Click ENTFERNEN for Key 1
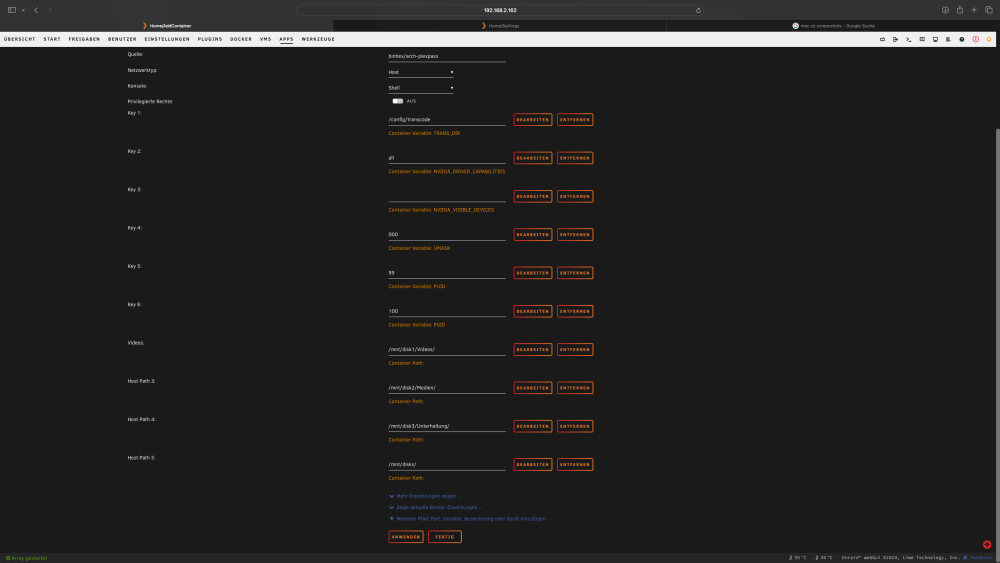1000x563 pixels. coord(575,119)
